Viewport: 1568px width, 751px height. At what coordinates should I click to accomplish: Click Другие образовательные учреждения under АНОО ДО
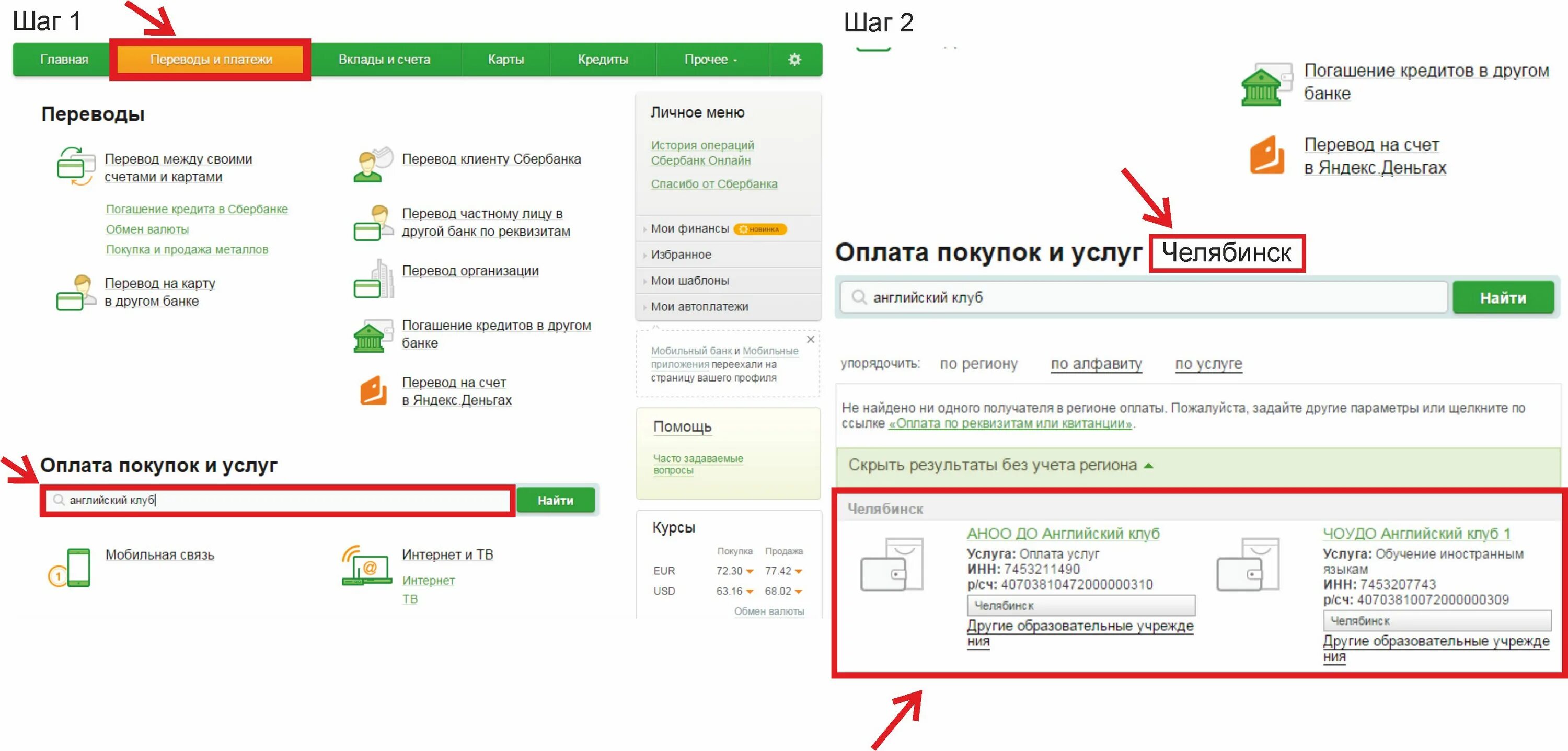click(1080, 633)
